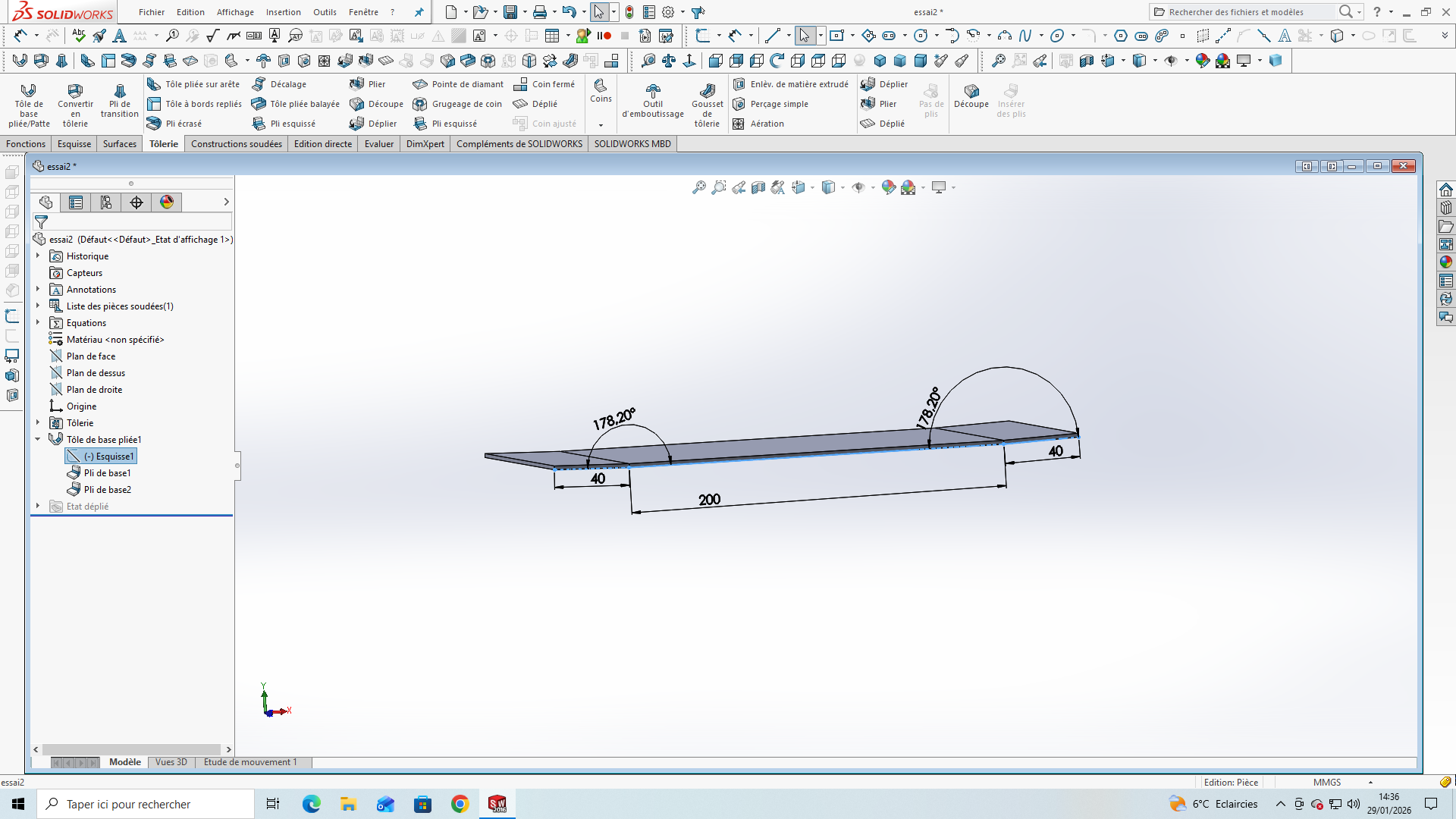1456x819 pixels.
Task: Click the Aération tool icon
Action: (739, 124)
